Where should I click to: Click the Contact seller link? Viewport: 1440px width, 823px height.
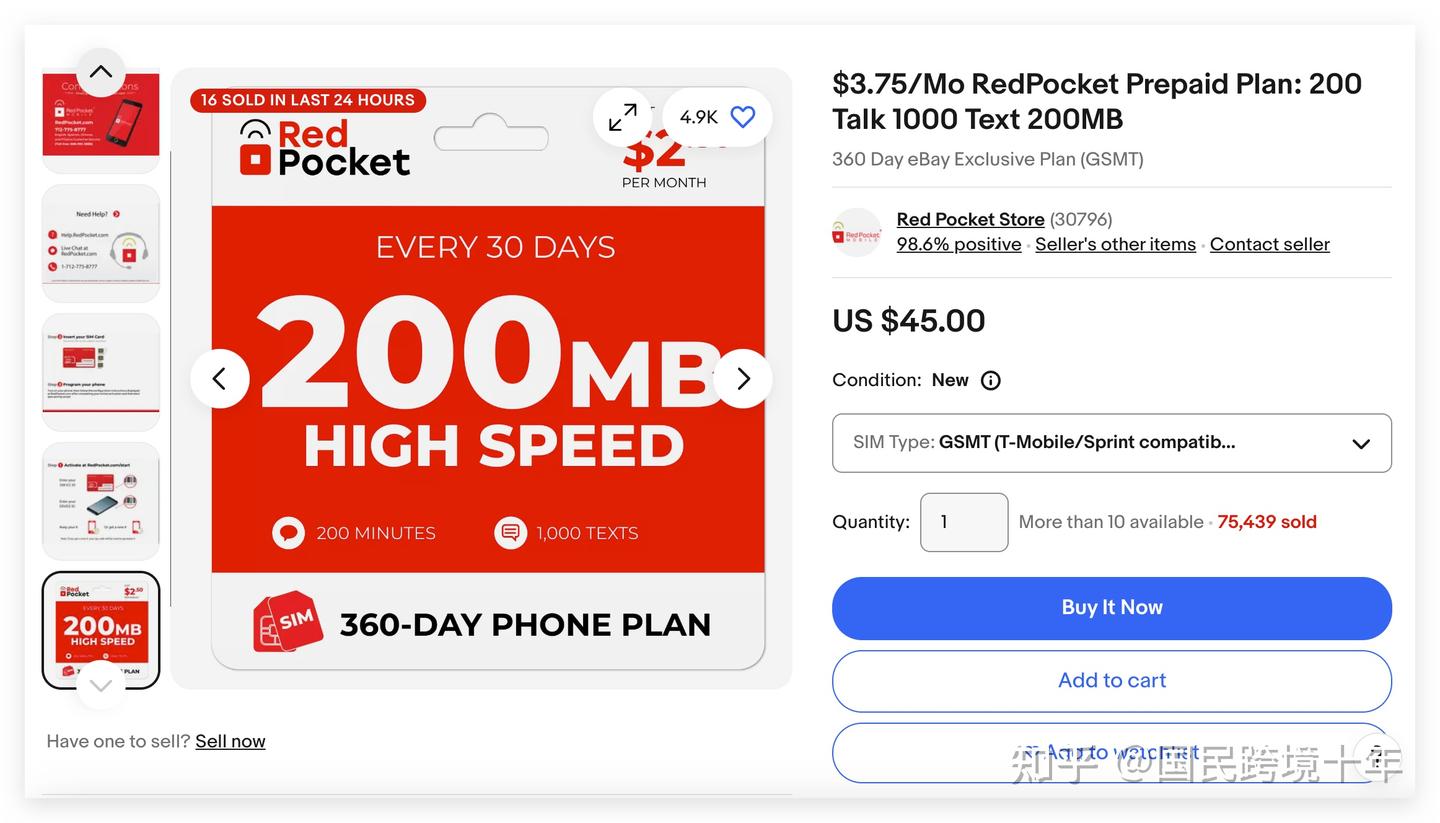(x=1269, y=245)
